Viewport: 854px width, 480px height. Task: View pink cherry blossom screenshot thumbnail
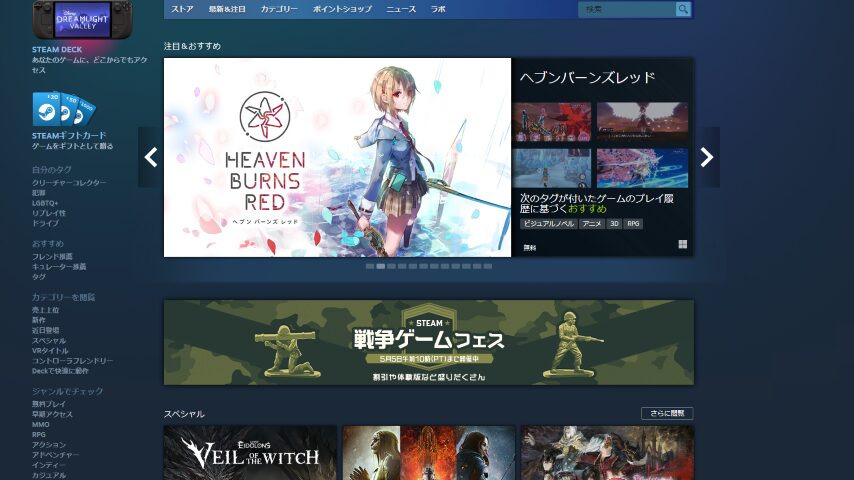[x=642, y=168]
